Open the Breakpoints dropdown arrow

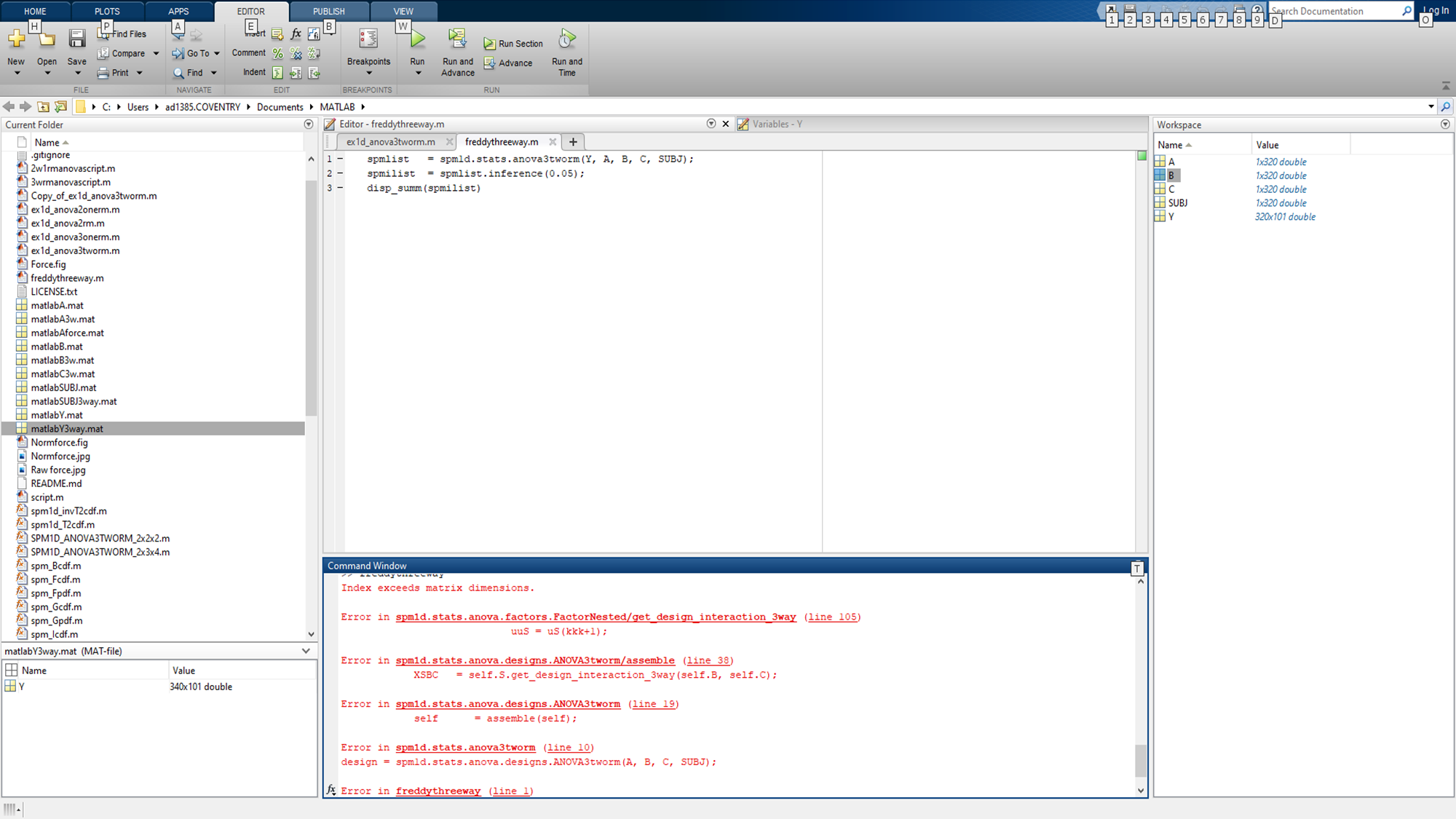[x=368, y=73]
